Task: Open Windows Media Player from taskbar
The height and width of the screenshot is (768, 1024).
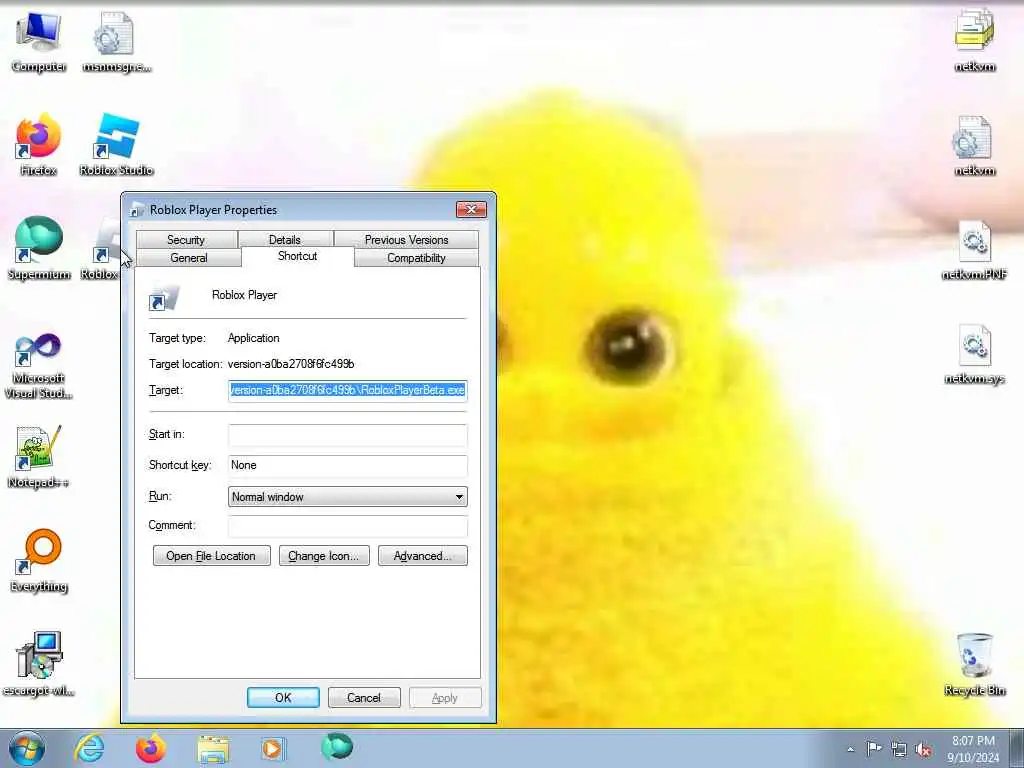Action: point(273,748)
